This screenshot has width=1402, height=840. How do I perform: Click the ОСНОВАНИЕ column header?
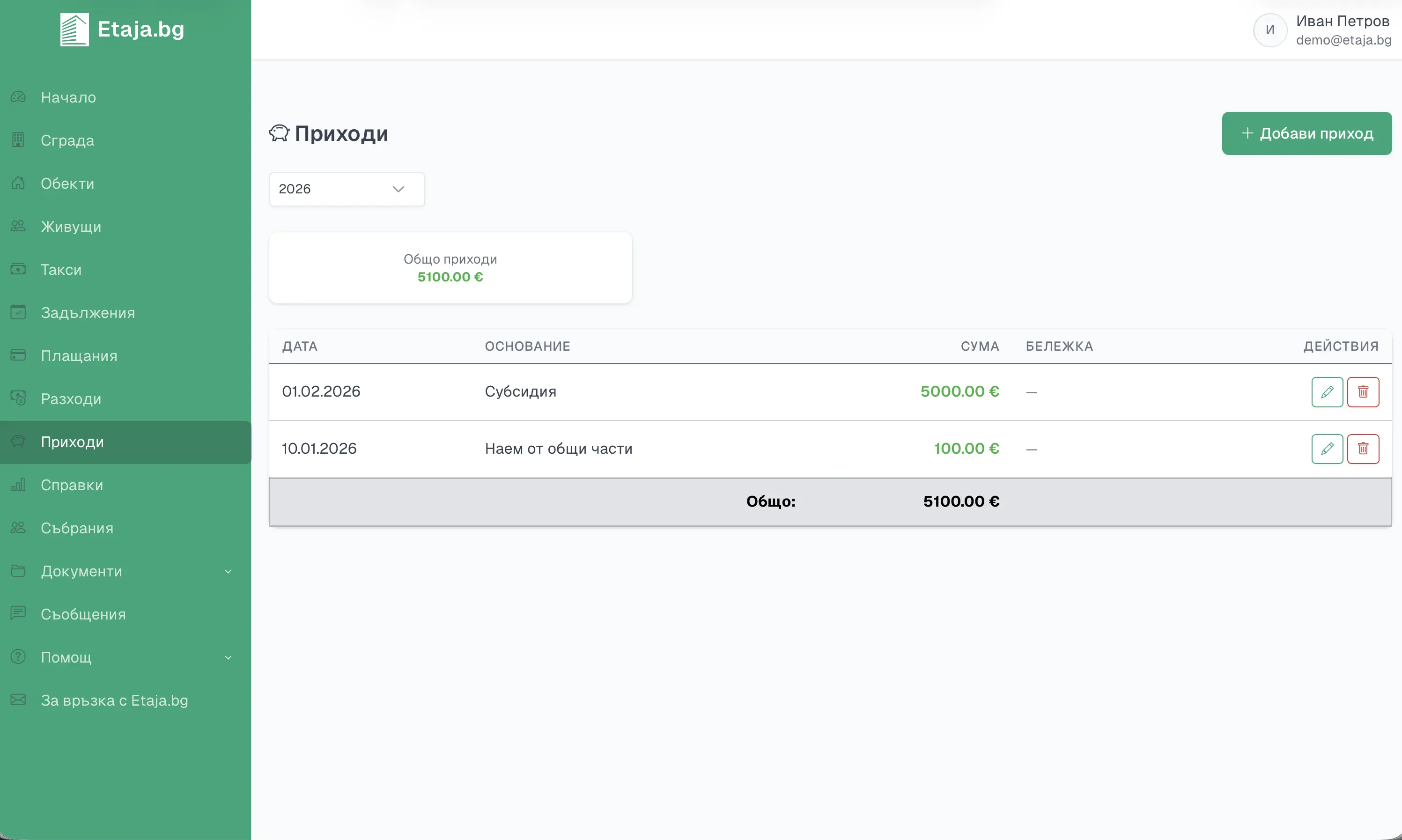[x=527, y=346]
